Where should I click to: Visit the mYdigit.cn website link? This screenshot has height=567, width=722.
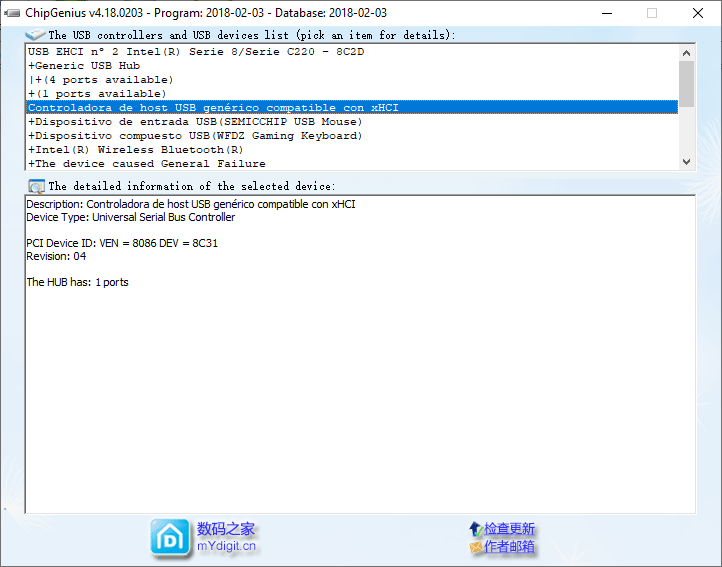coord(226,547)
